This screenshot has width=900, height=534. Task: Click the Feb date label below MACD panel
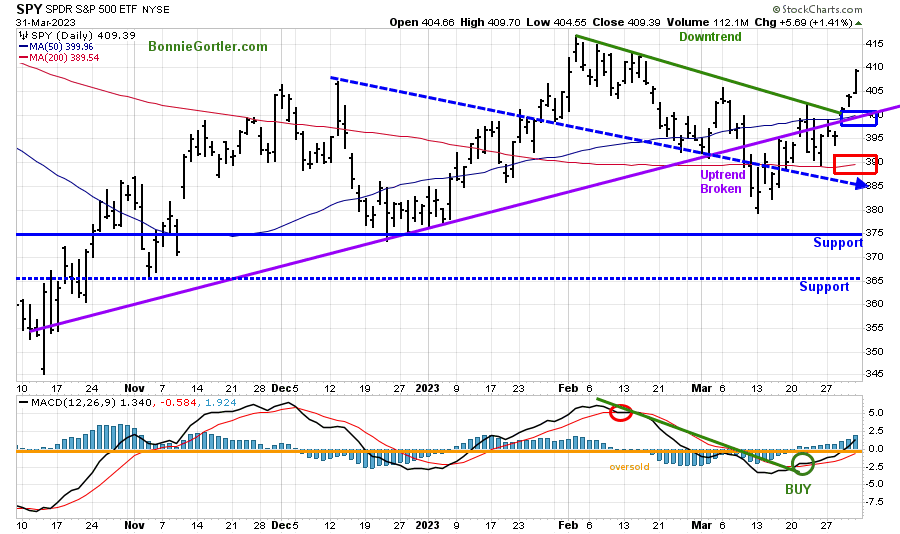click(568, 525)
